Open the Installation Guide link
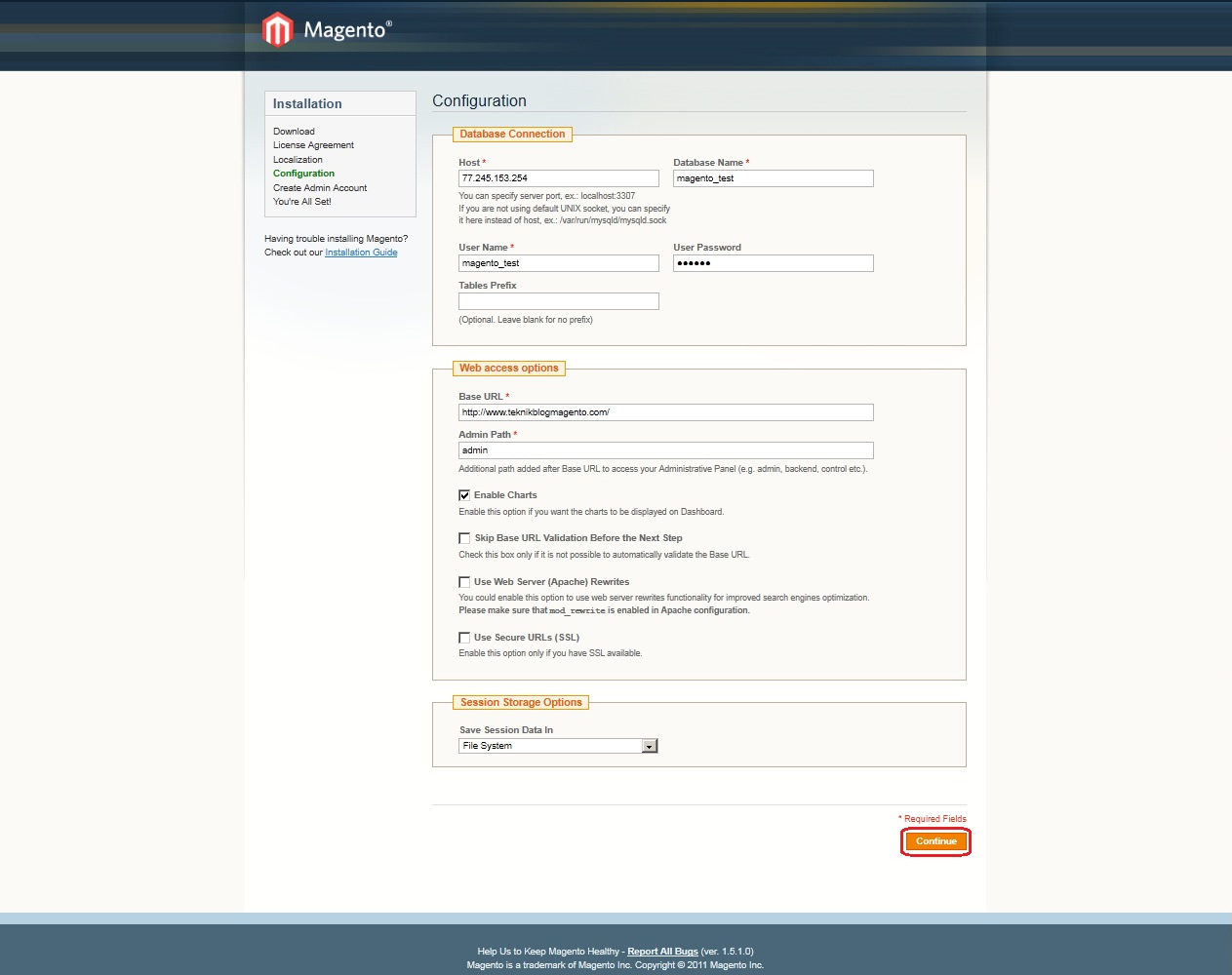This screenshot has width=1232, height=975. tap(361, 253)
